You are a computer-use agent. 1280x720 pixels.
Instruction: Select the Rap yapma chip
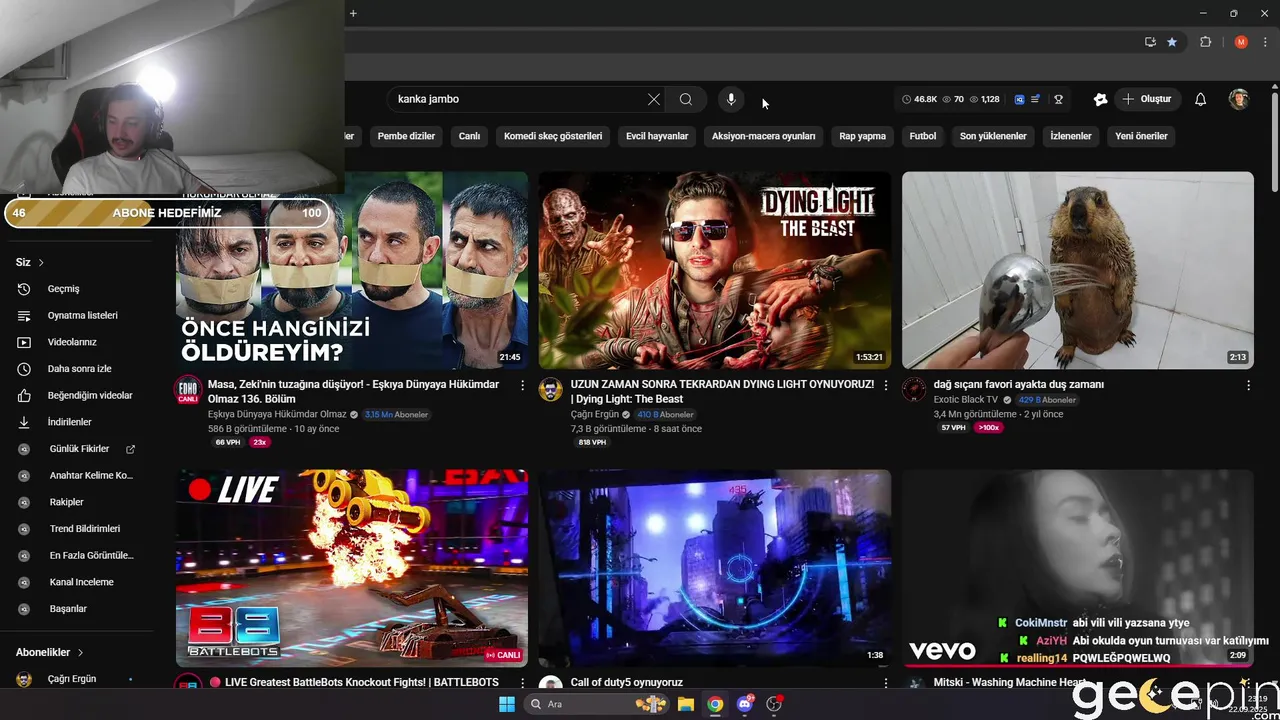click(x=862, y=136)
